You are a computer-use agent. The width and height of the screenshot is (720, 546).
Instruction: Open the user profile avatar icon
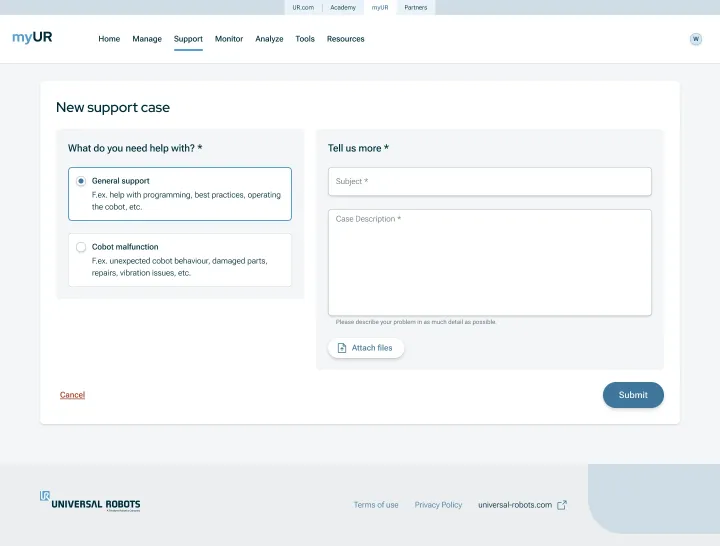[696, 39]
